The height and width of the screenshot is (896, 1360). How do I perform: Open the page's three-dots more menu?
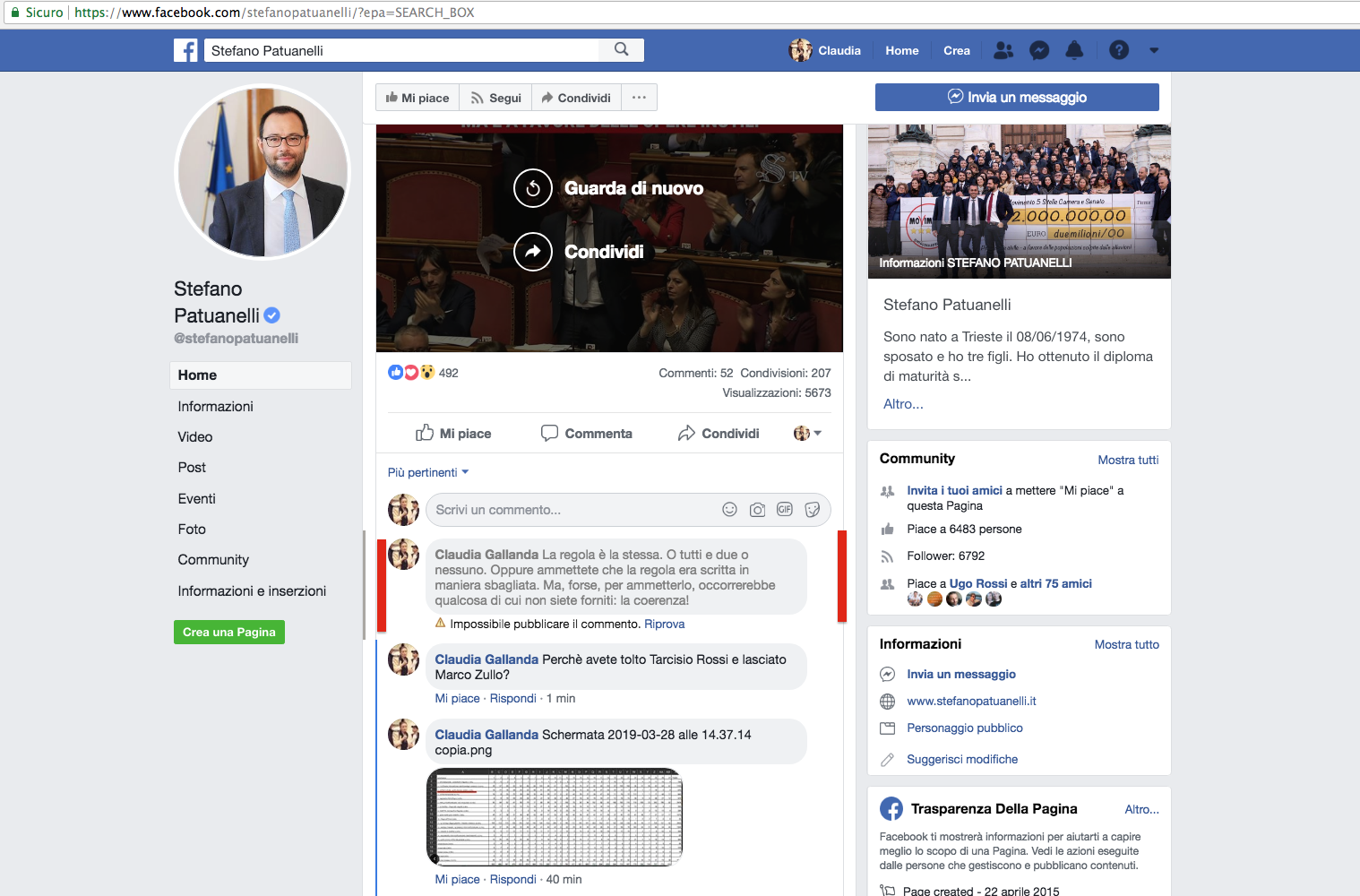point(639,98)
